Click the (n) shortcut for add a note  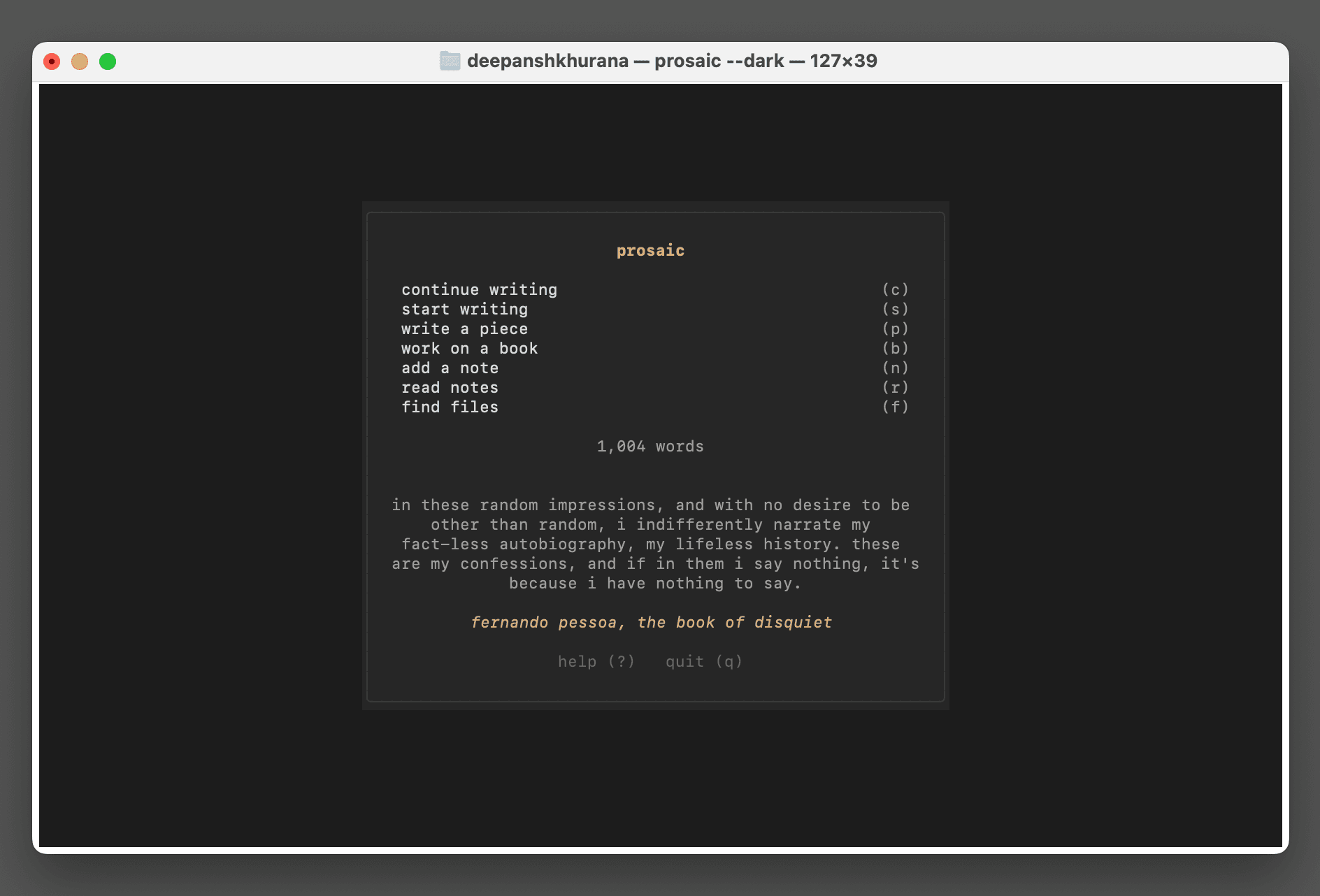pos(896,368)
